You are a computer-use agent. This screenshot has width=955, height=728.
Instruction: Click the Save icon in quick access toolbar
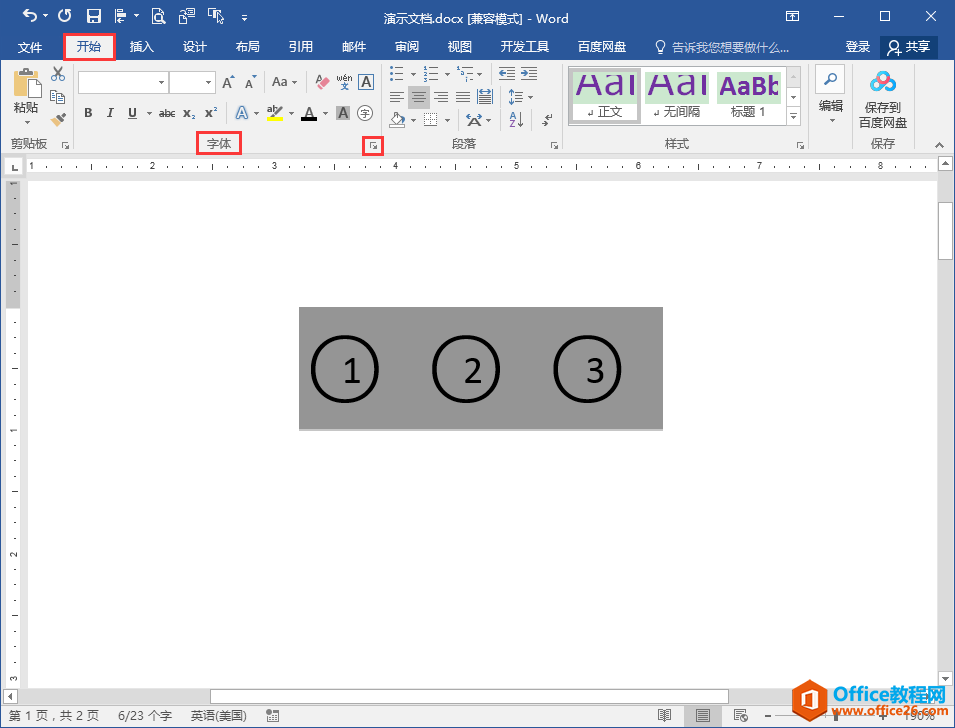click(93, 17)
